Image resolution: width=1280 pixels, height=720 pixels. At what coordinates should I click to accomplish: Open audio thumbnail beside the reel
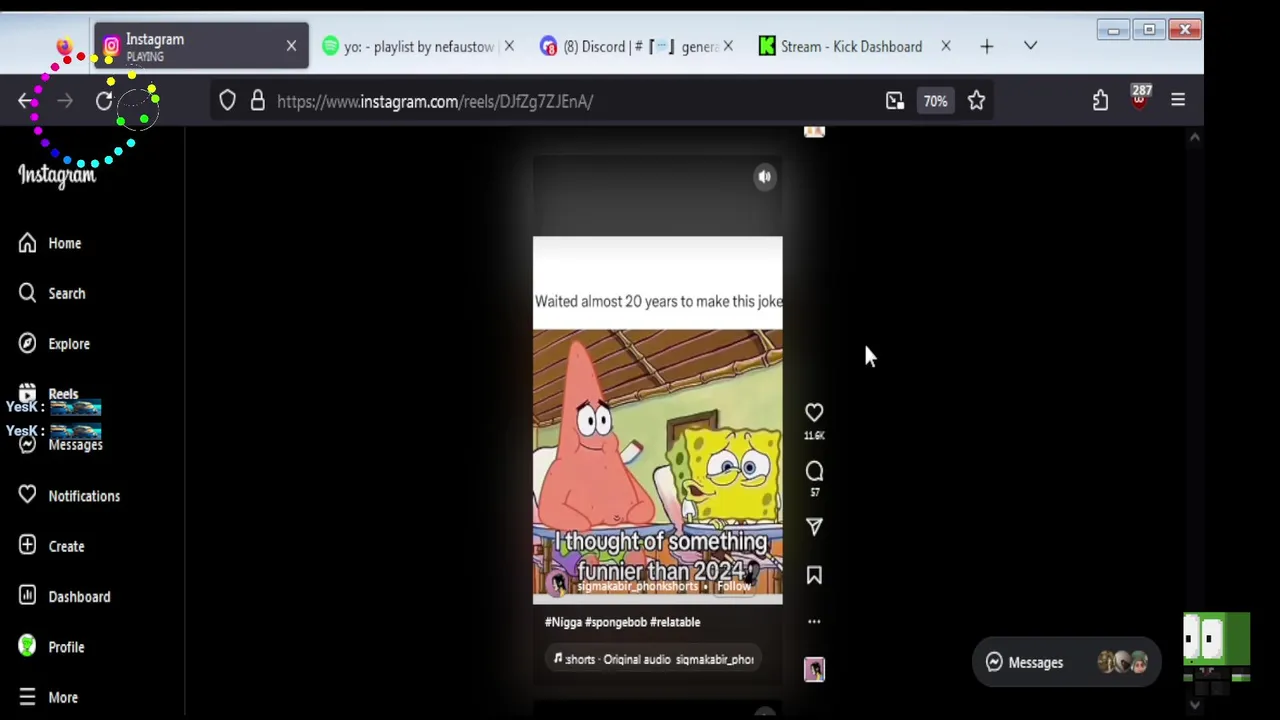pyautogui.click(x=814, y=669)
